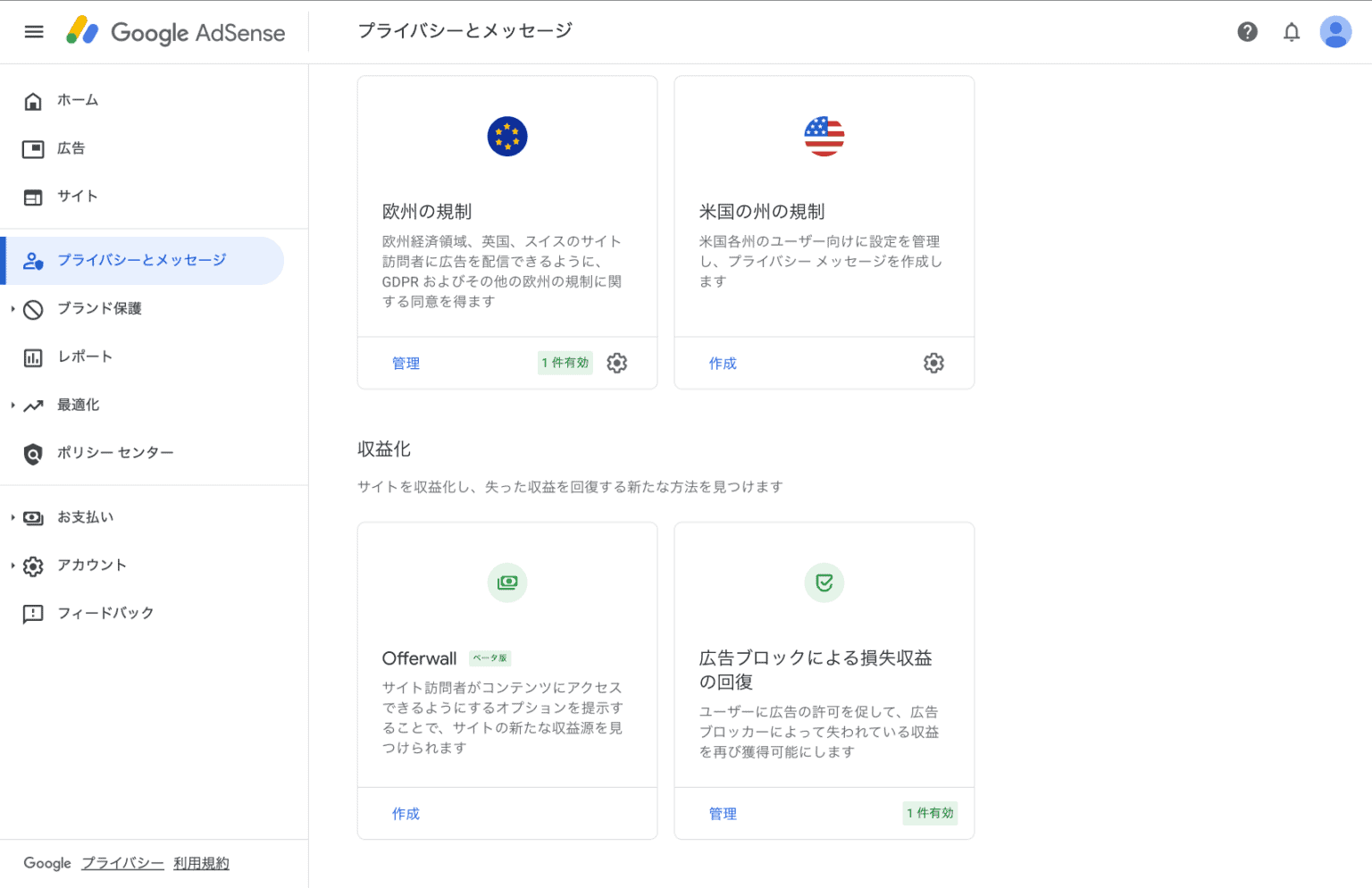This screenshot has width=1372, height=888.
Task: Select the ホーム home icon in sidebar
Action: point(33,100)
